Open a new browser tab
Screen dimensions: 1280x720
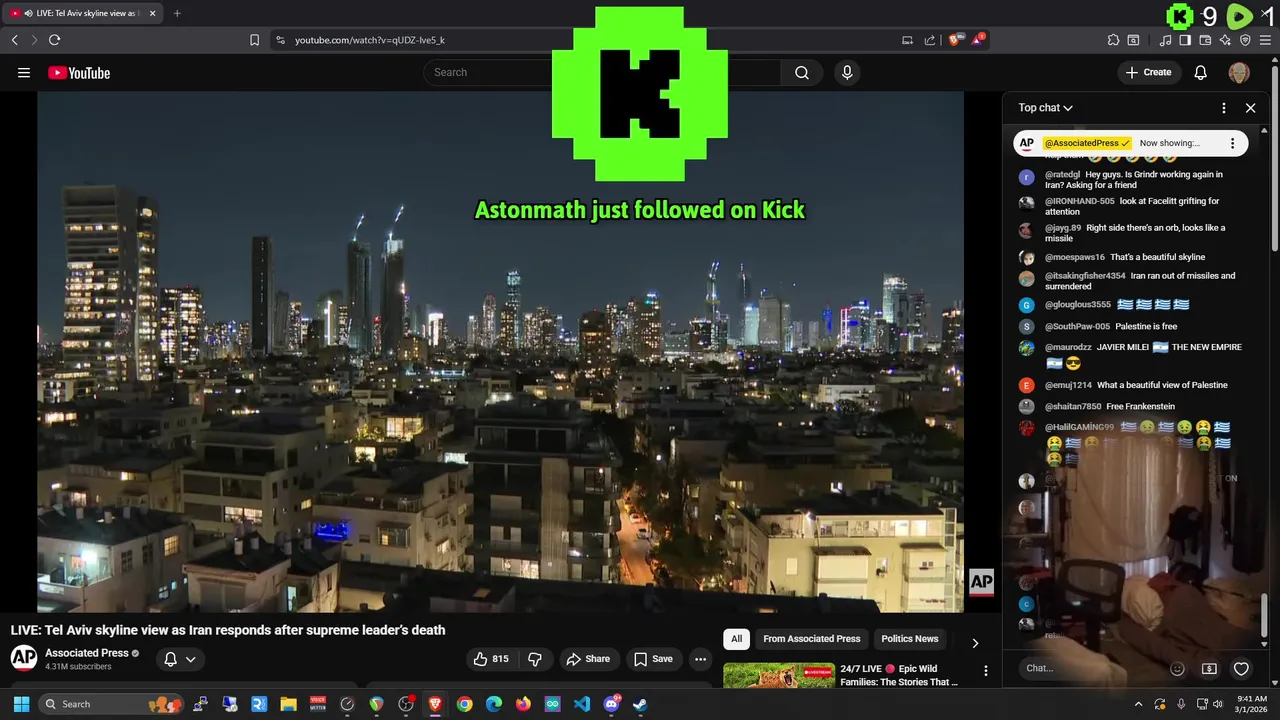177,13
